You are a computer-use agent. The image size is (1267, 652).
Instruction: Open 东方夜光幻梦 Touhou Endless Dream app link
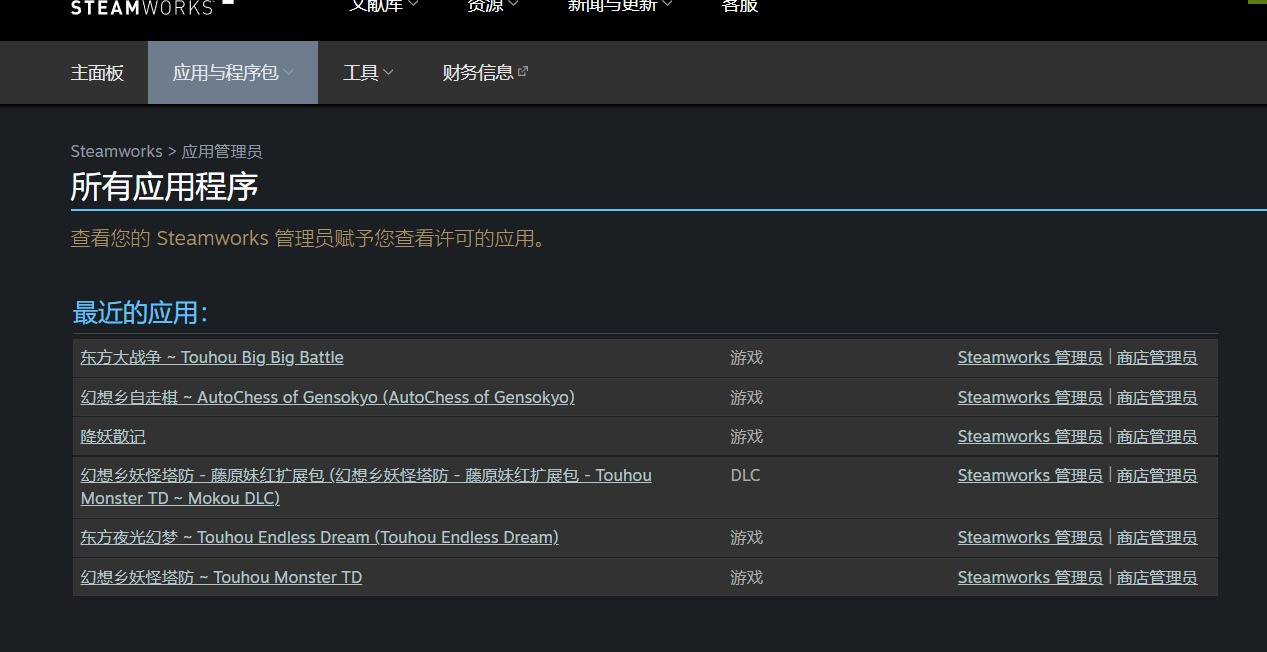coord(319,538)
